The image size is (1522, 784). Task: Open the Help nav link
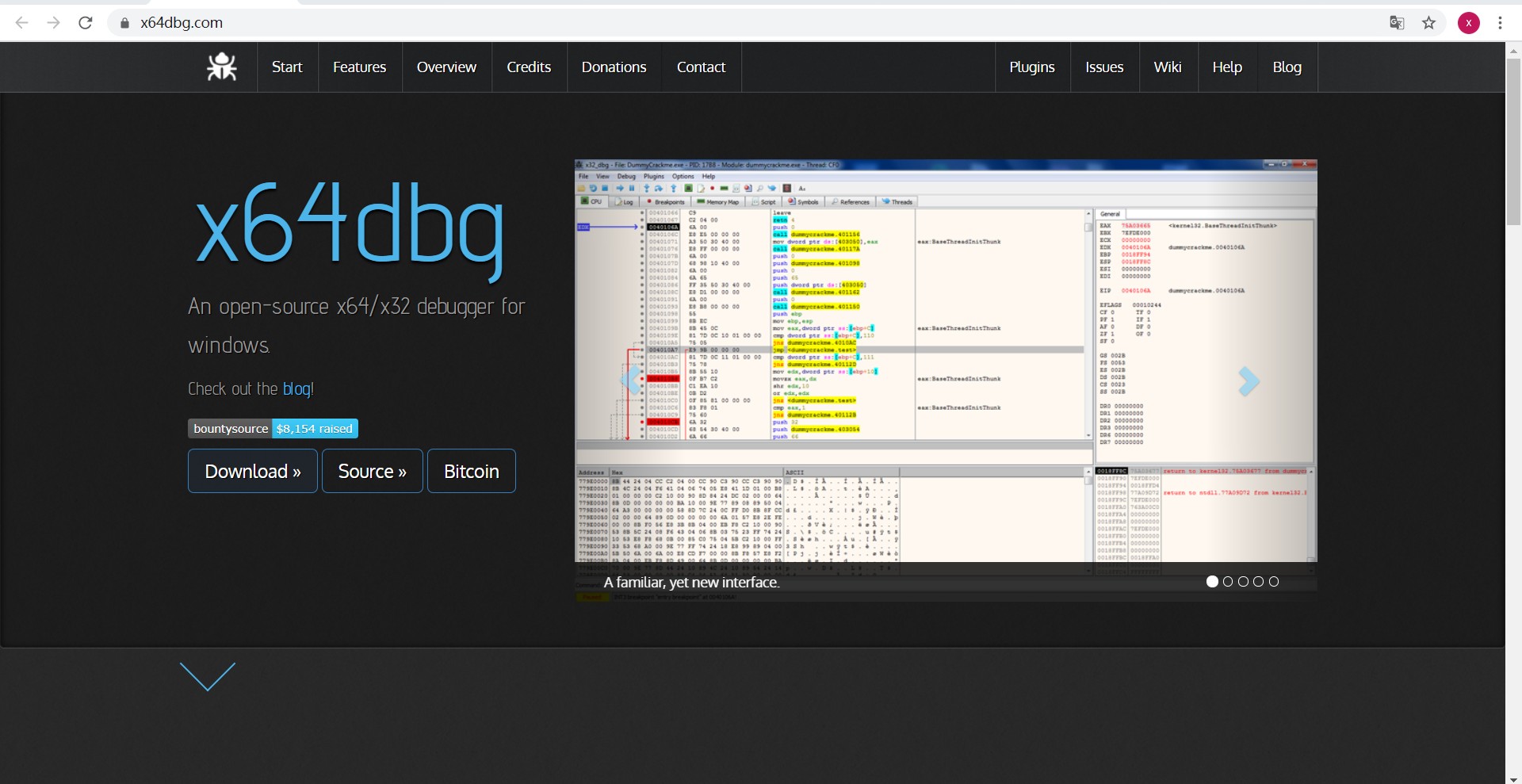pos(1227,67)
